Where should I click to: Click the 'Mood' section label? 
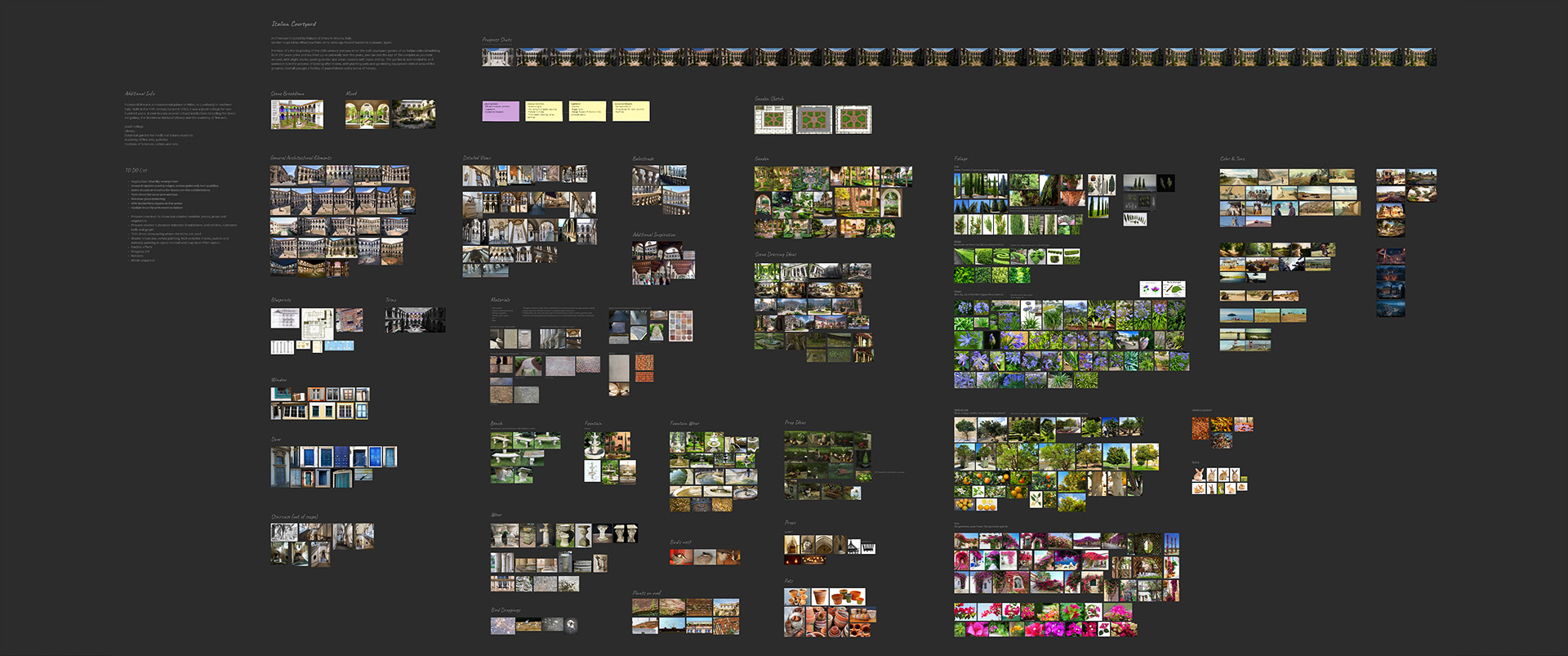(x=351, y=94)
